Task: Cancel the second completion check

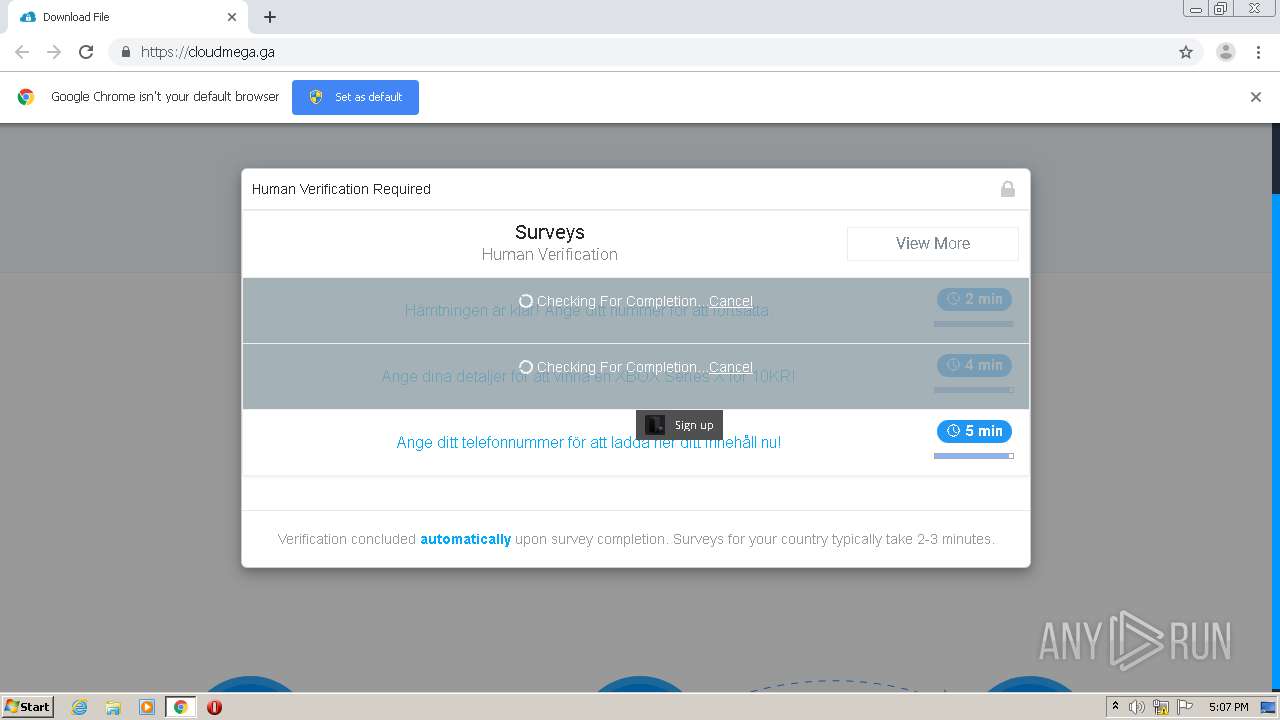Action: (731, 367)
